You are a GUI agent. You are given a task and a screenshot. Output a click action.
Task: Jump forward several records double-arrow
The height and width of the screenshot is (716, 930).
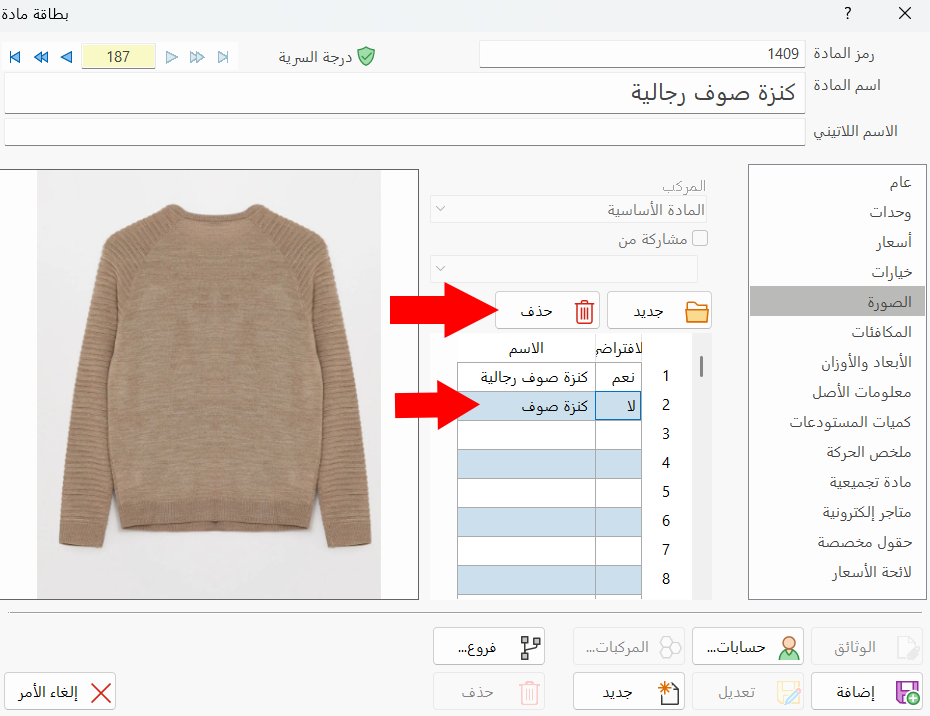pos(197,57)
